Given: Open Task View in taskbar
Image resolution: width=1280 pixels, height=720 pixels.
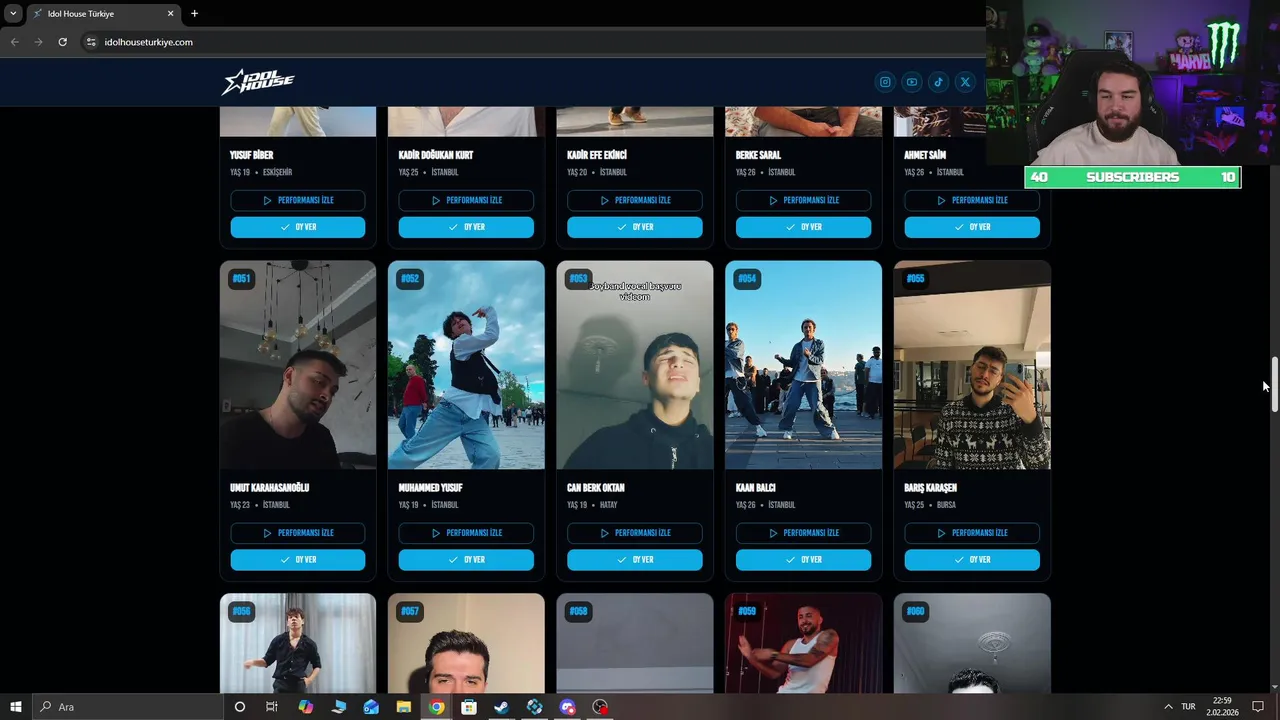Looking at the screenshot, I should [271, 707].
